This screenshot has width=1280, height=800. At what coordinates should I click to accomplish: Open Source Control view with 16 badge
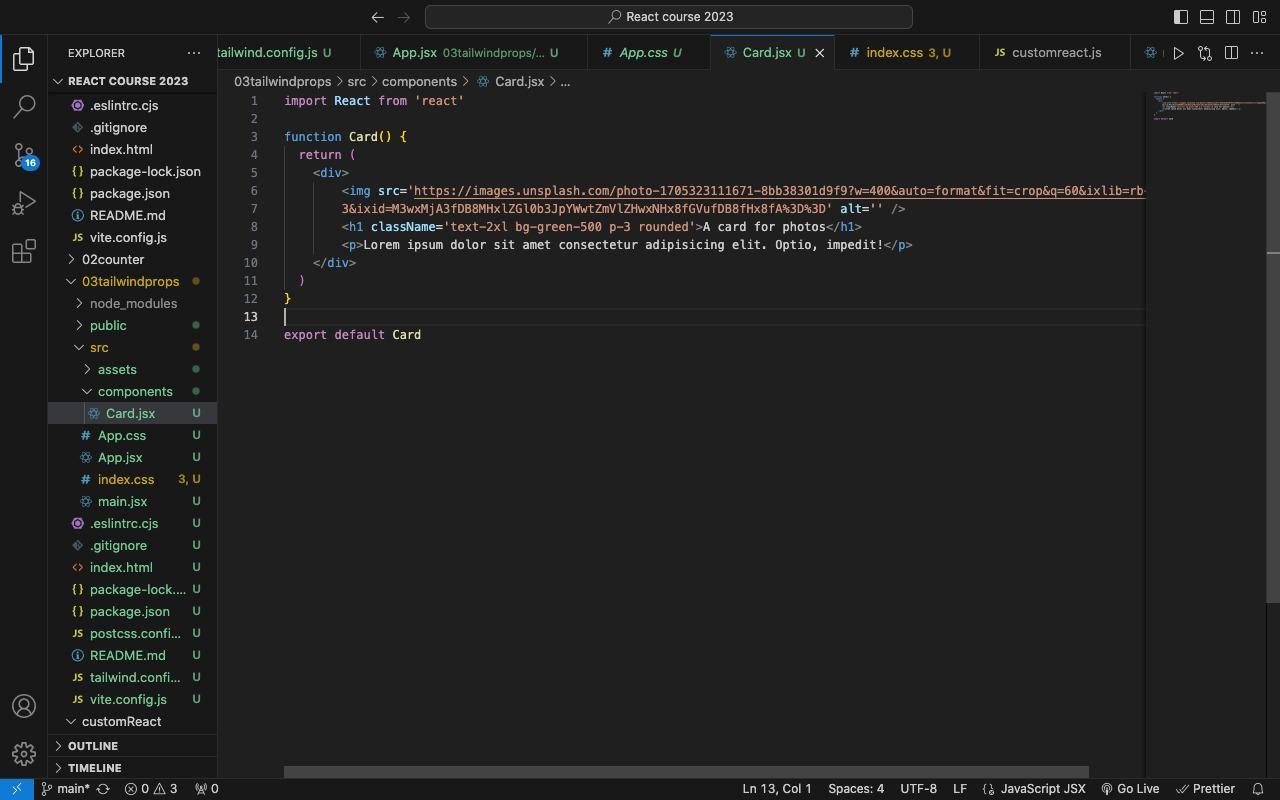tap(24, 154)
